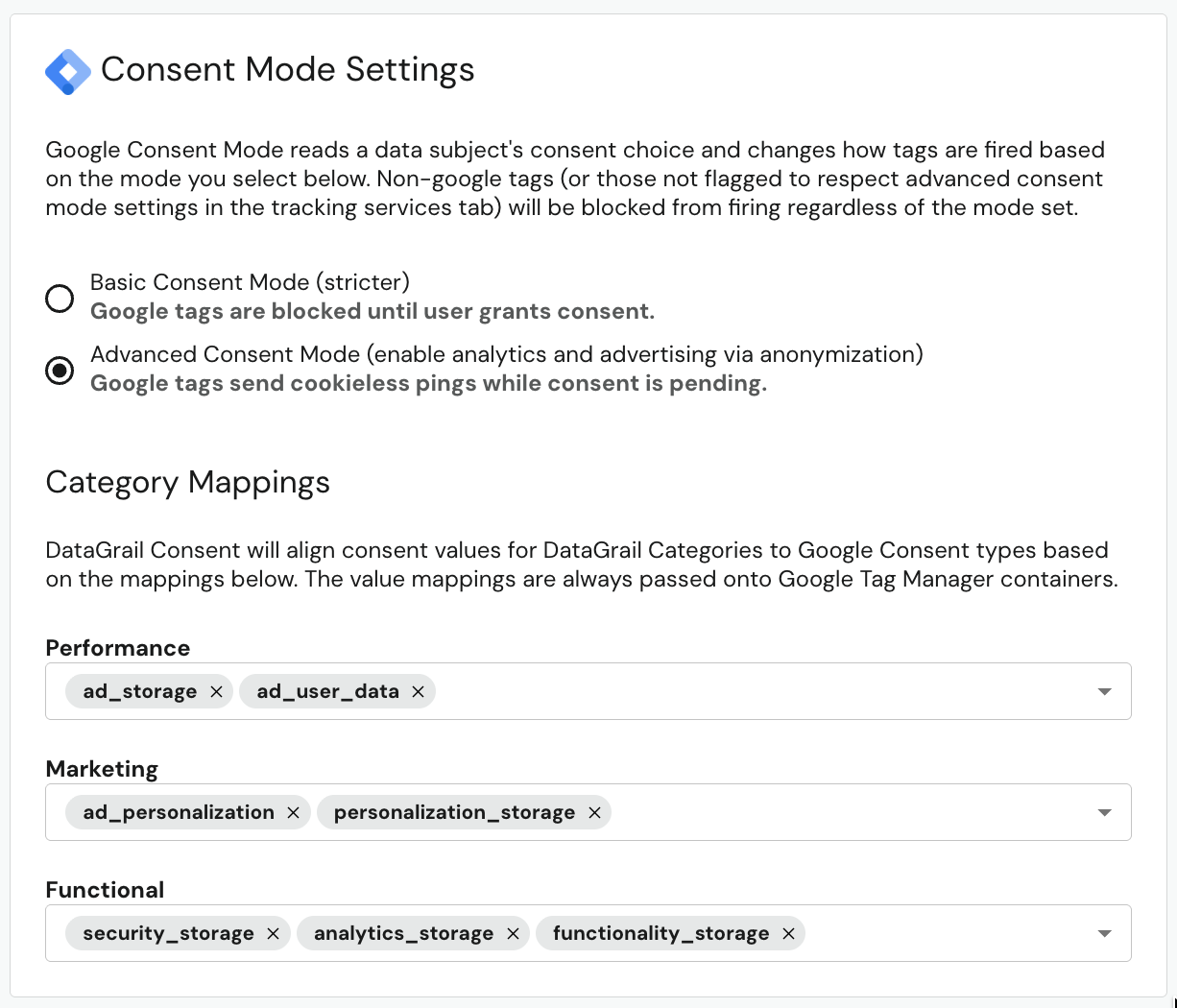Image resolution: width=1177 pixels, height=1008 pixels.
Task: Expand the Functional category dropdown
Action: pos(1105,933)
